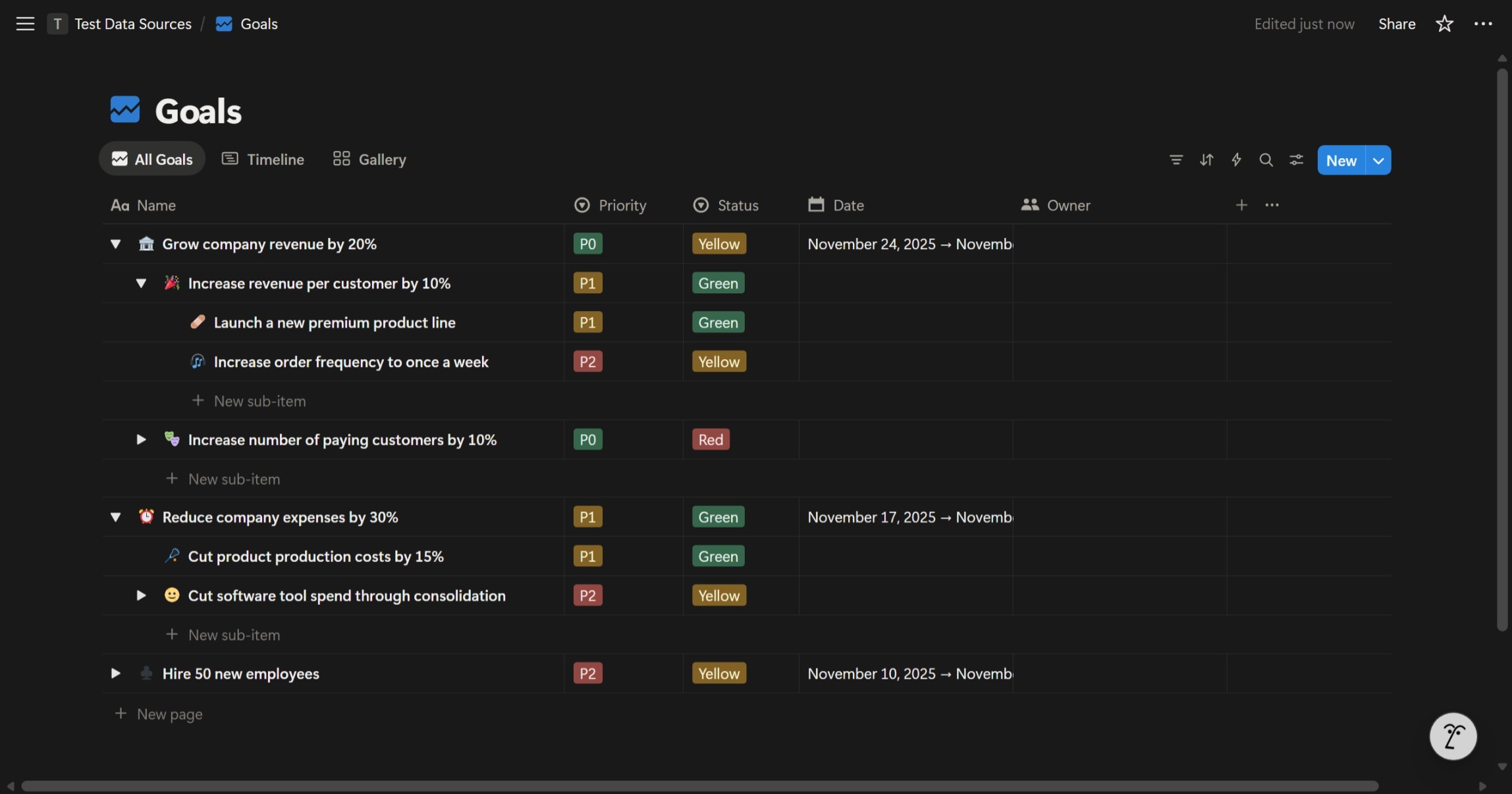Open the filter icon in the toolbar
The height and width of the screenshot is (794, 1512).
[x=1175, y=160]
